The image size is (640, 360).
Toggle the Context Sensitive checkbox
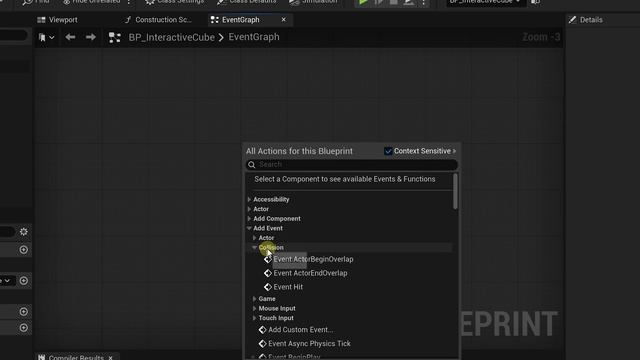tap(388, 151)
